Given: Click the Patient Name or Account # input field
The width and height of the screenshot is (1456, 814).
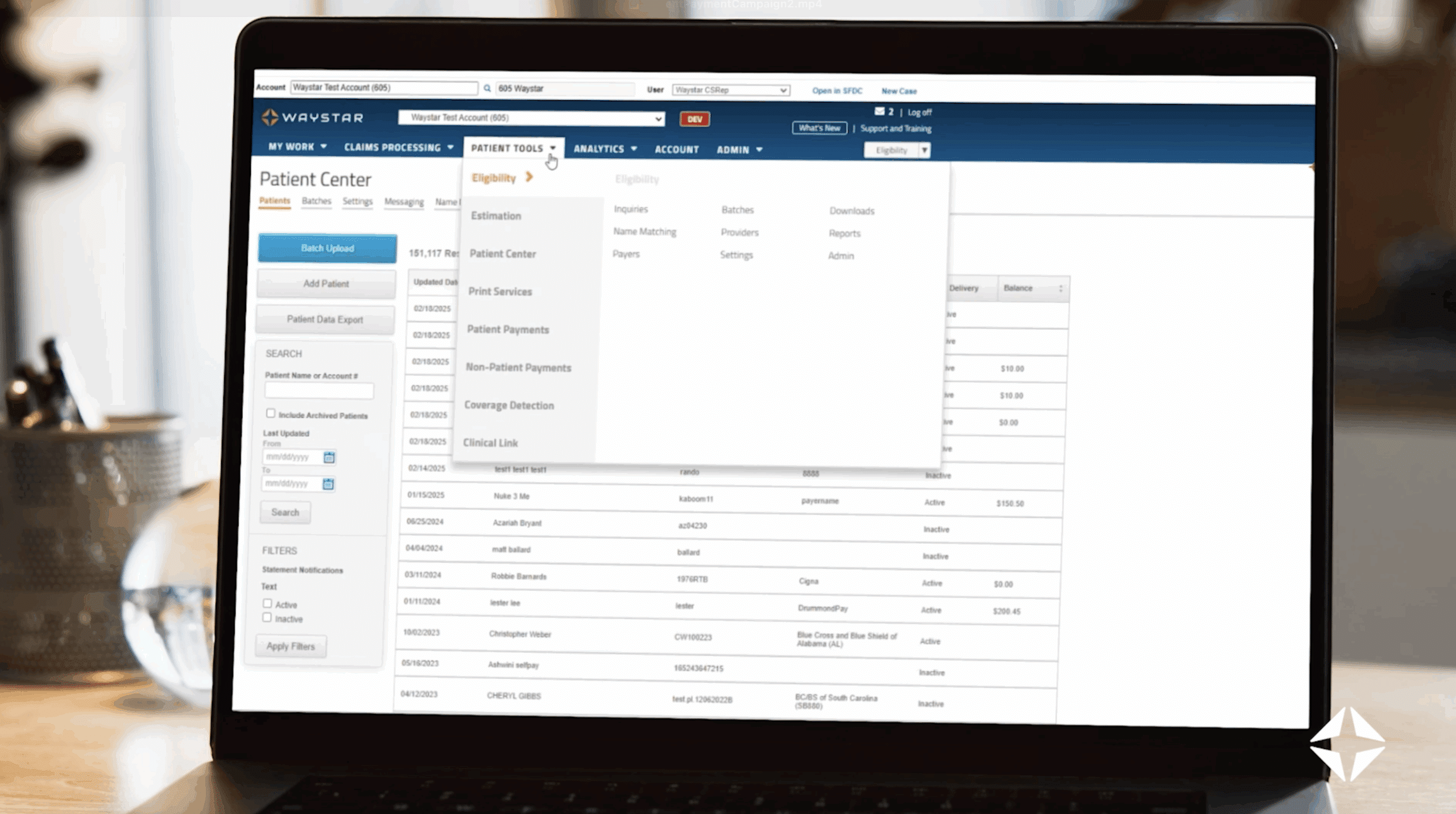Looking at the screenshot, I should click(318, 391).
